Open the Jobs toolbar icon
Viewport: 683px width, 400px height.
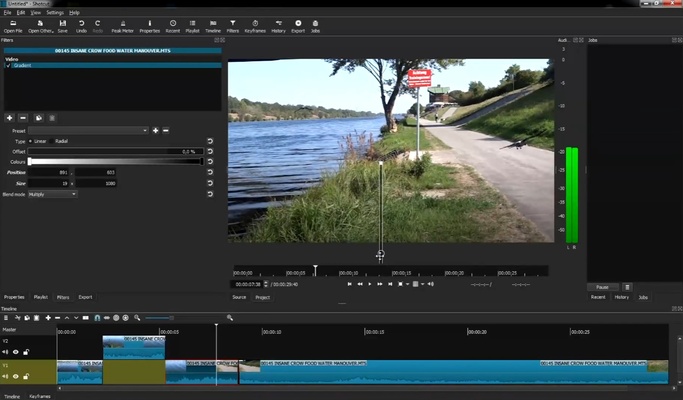tap(315, 26)
